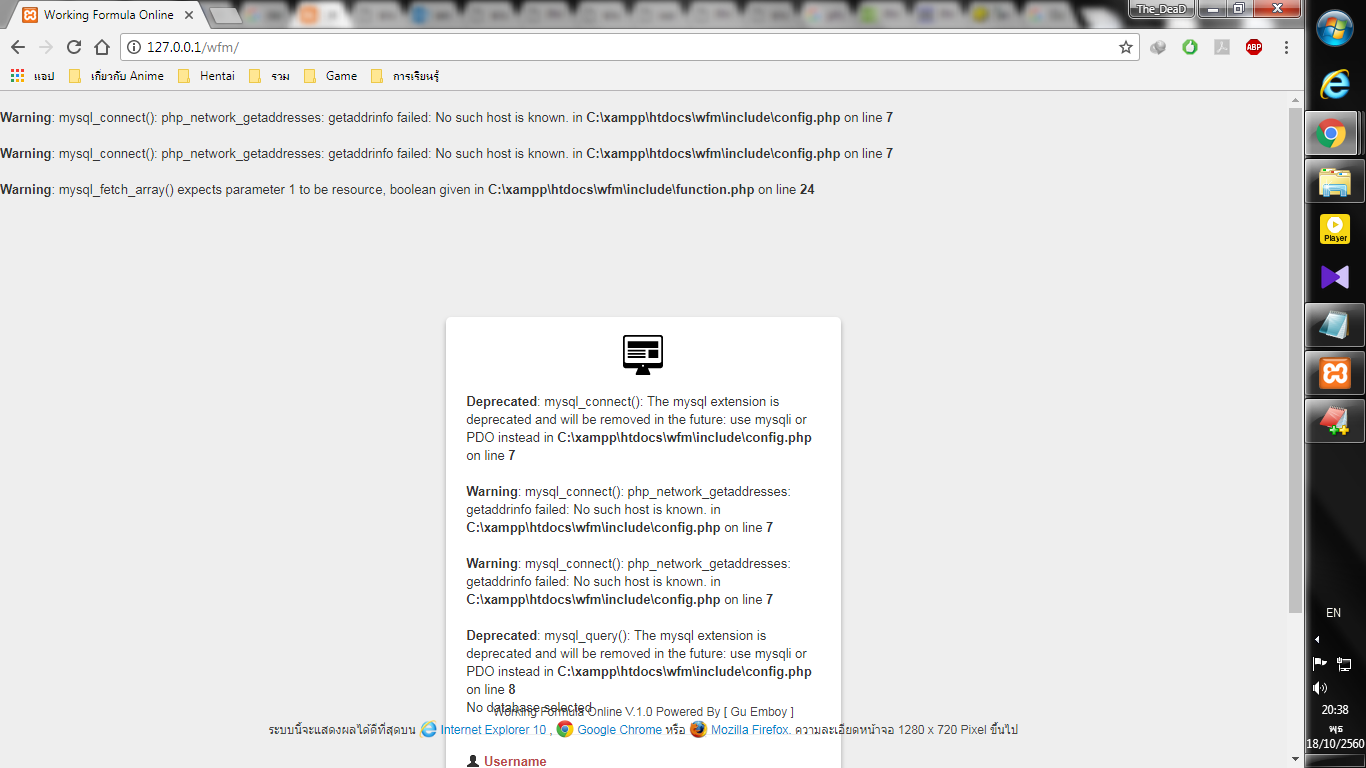Image resolution: width=1366 pixels, height=768 pixels.
Task: Open Visual Studio from the taskbar
Action: point(1335,277)
